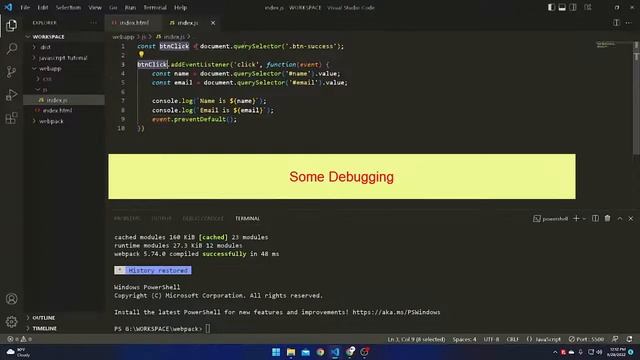Open the Mail app from taskbar
640x360 pixels.
[306, 352]
